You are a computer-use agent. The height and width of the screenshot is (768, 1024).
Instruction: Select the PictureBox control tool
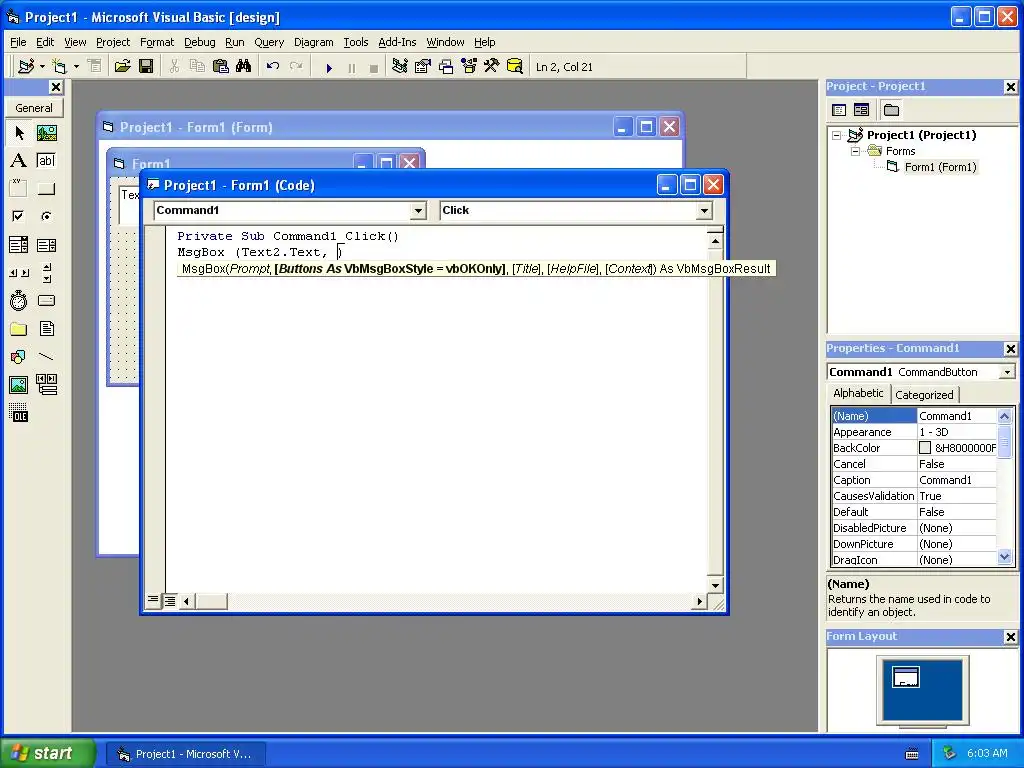point(46,133)
